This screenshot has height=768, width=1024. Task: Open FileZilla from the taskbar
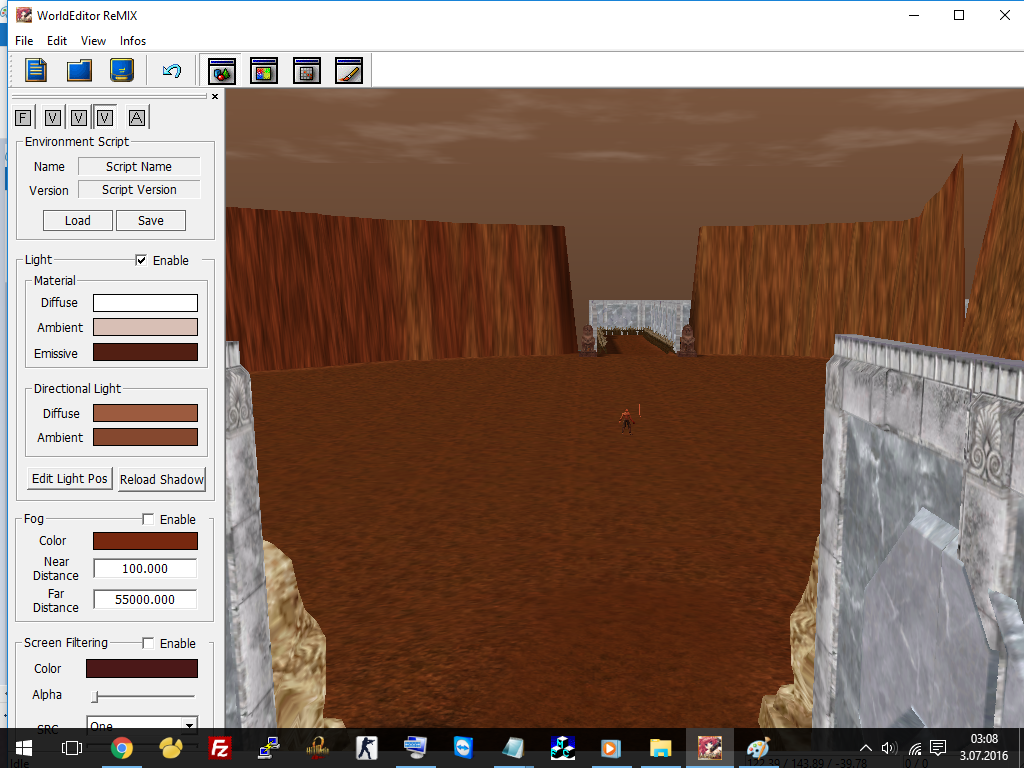[x=220, y=748]
